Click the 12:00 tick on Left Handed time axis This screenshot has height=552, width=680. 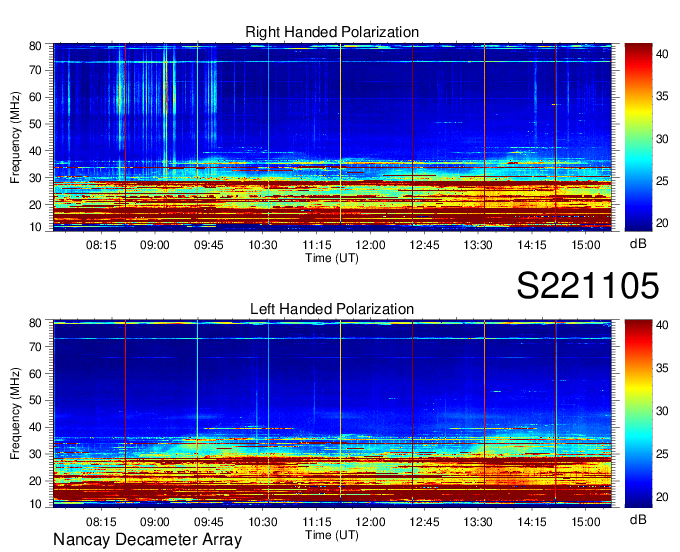point(370,522)
